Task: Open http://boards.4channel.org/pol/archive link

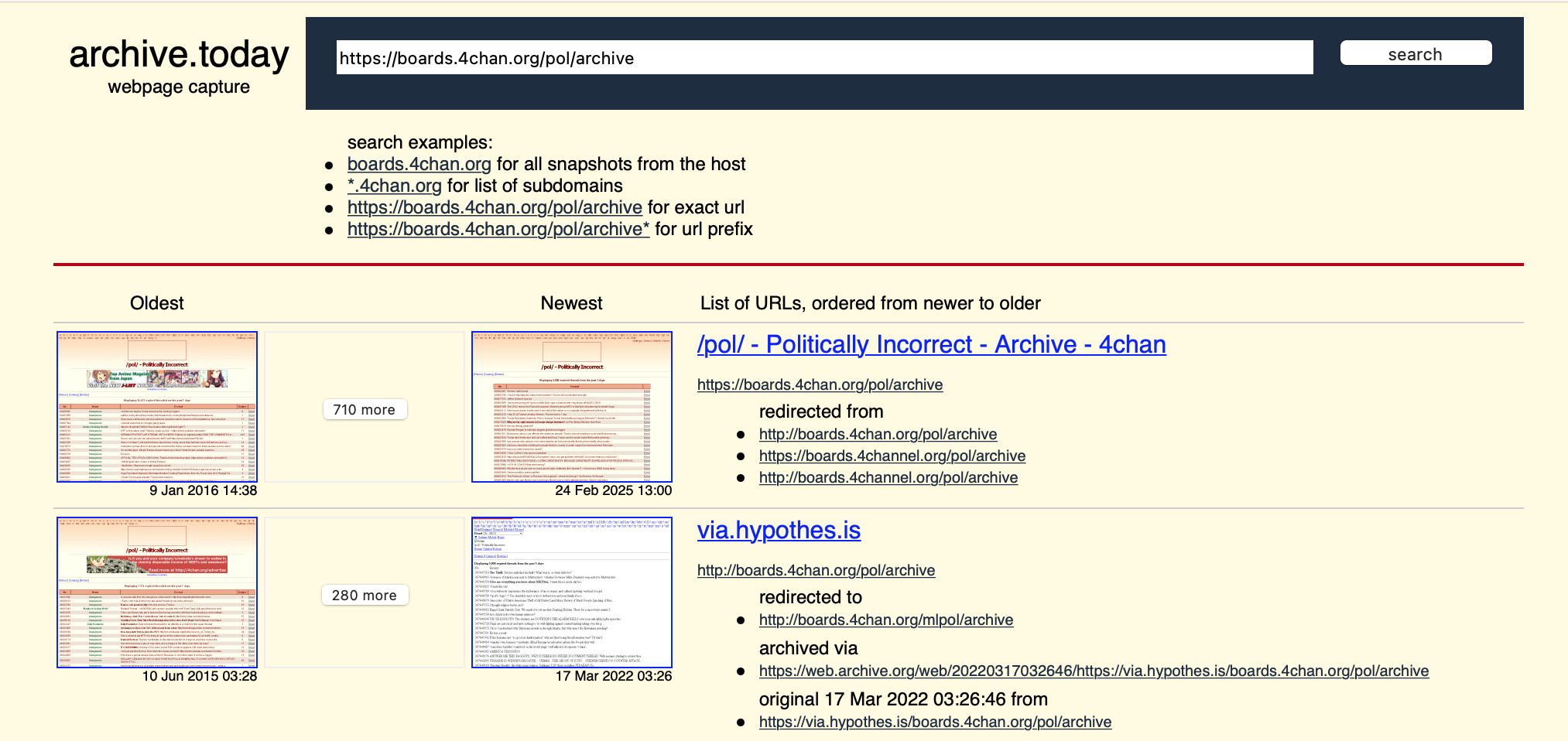Action: (x=888, y=477)
